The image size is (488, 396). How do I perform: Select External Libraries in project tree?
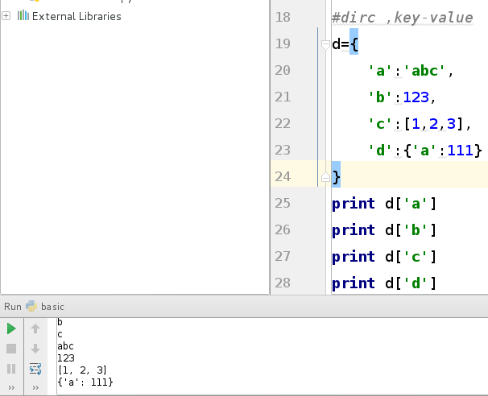coord(77,16)
